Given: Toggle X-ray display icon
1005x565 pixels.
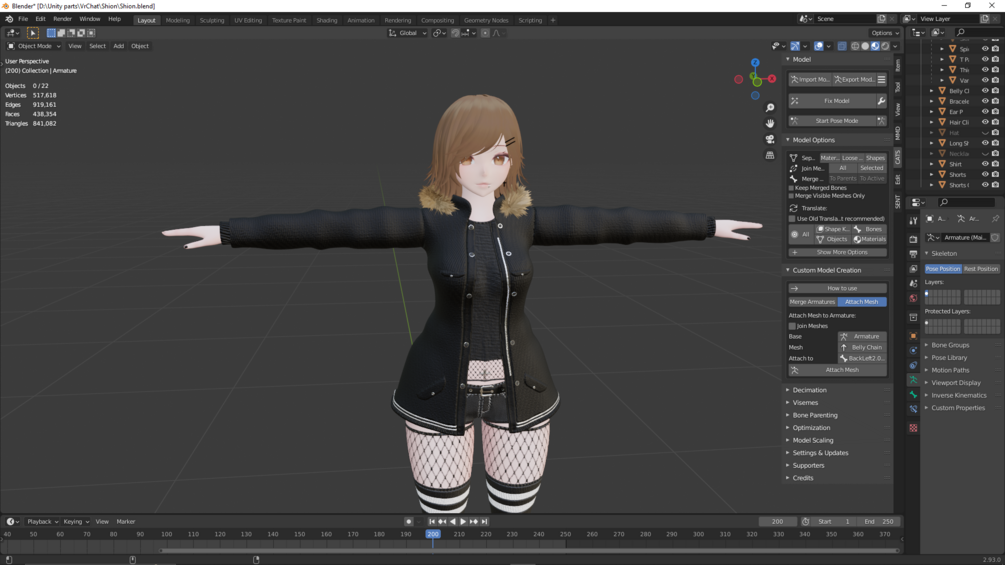Looking at the screenshot, I should [842, 46].
